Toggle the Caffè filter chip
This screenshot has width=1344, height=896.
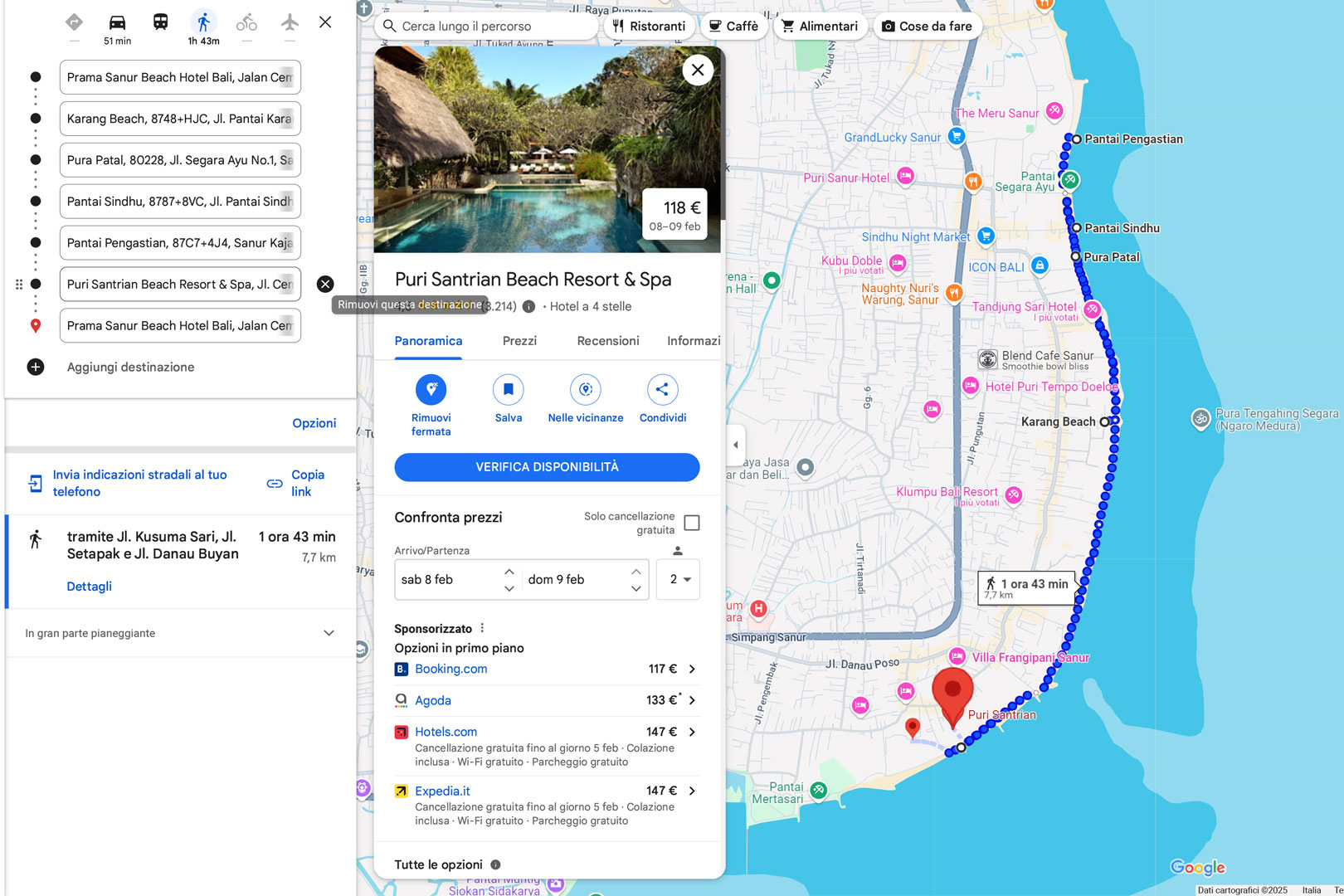click(733, 27)
